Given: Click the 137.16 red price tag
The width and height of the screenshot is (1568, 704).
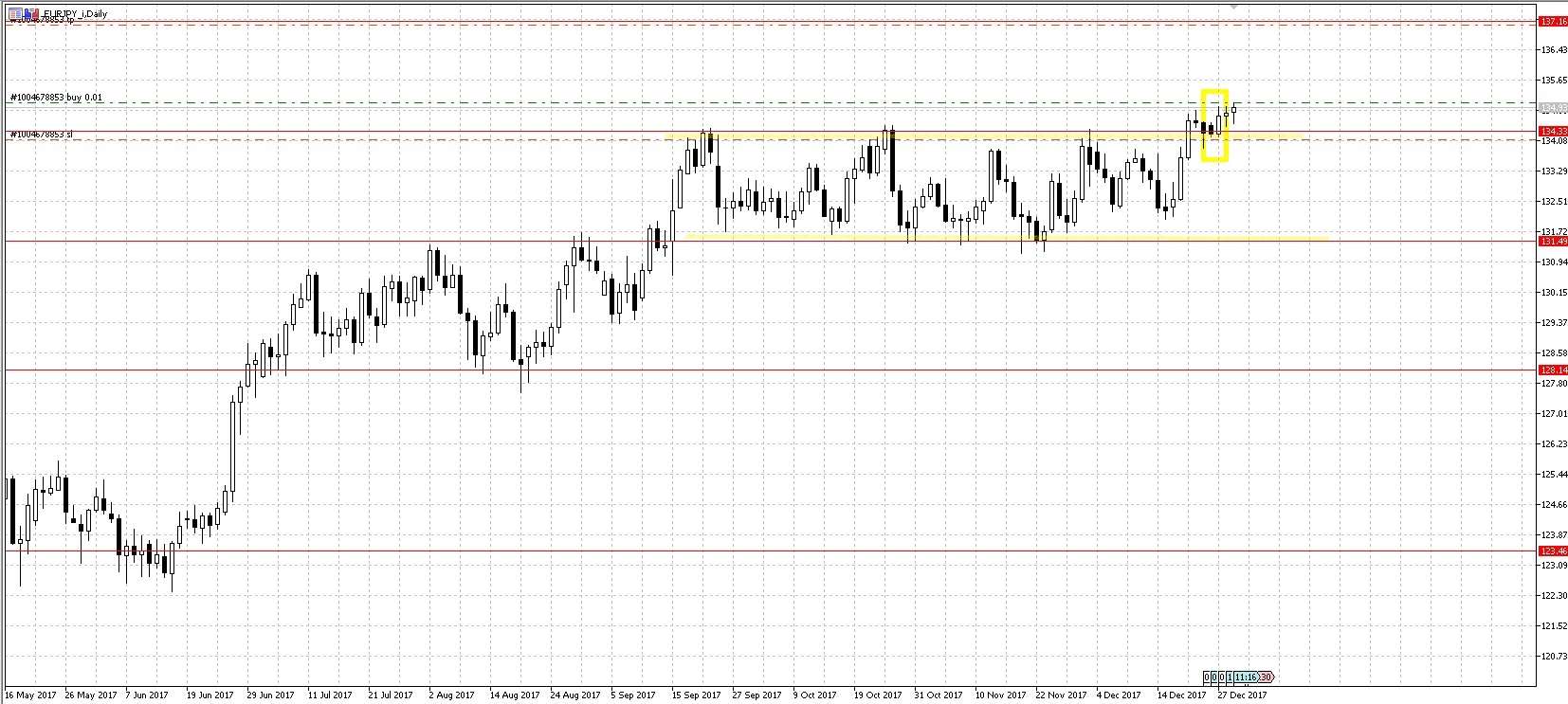Looking at the screenshot, I should tap(1553, 21).
